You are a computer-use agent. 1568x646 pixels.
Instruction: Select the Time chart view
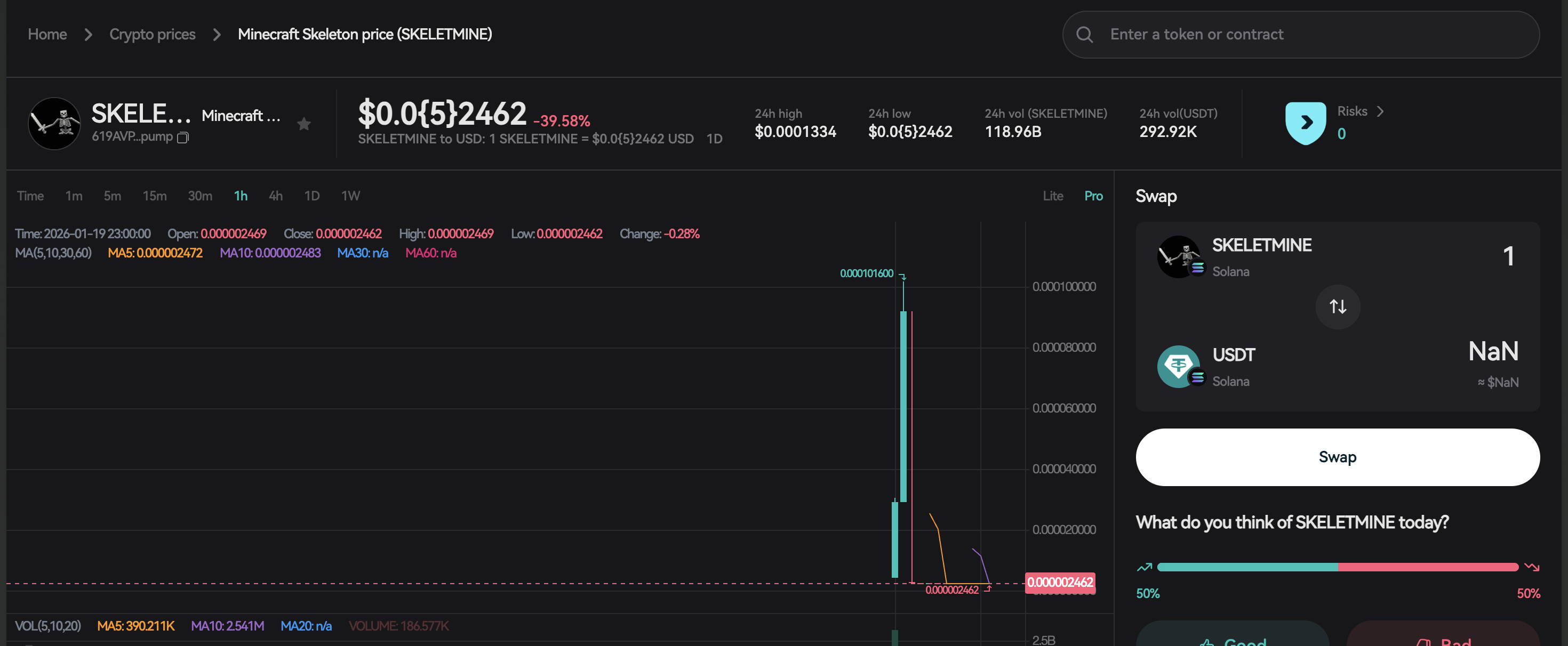click(x=30, y=196)
